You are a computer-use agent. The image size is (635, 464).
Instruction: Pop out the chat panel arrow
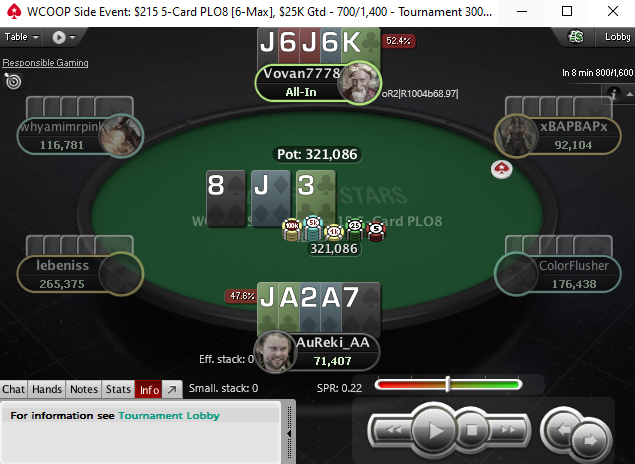tap(172, 389)
